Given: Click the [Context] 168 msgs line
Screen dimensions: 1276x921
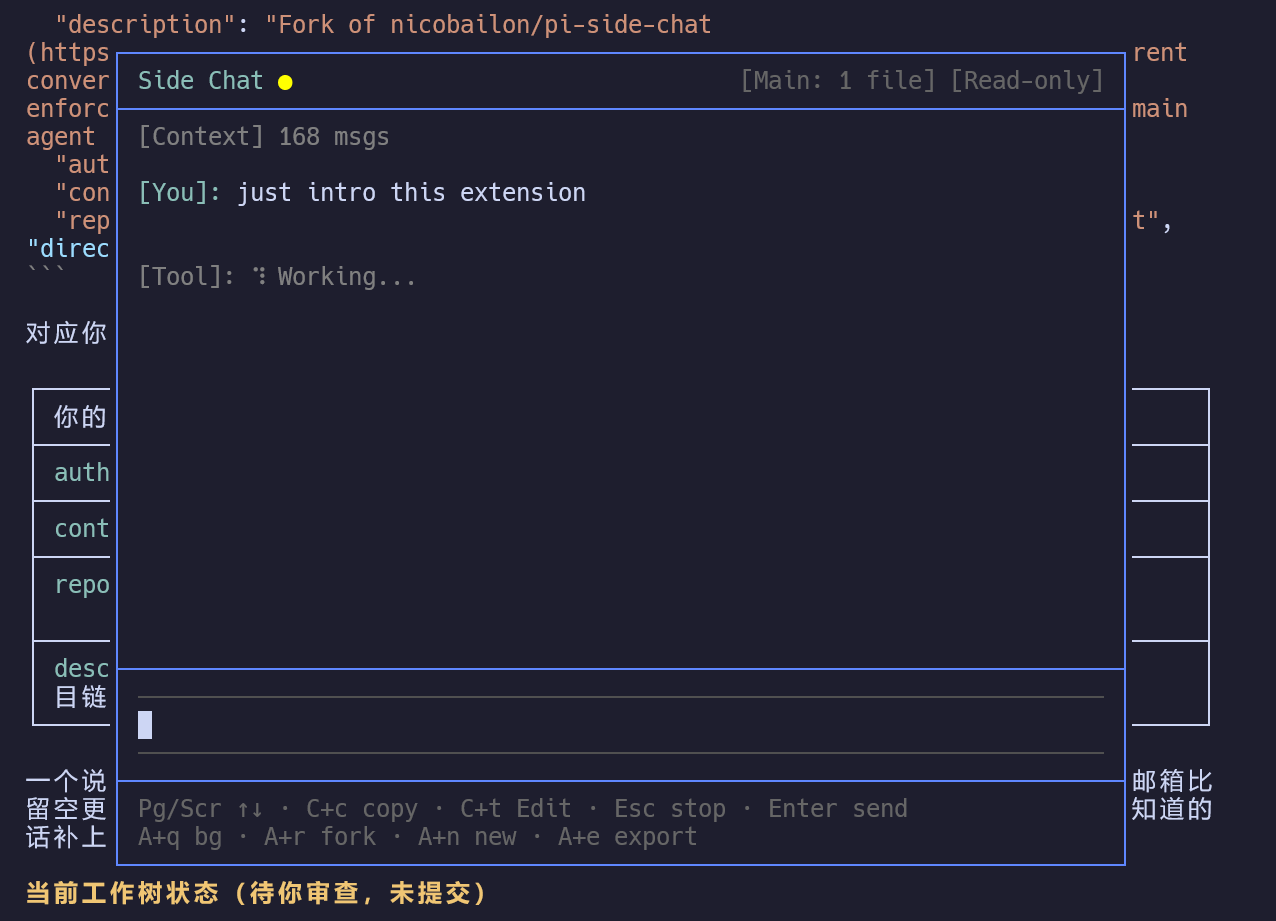Looking at the screenshot, I should pyautogui.click(x=264, y=137).
